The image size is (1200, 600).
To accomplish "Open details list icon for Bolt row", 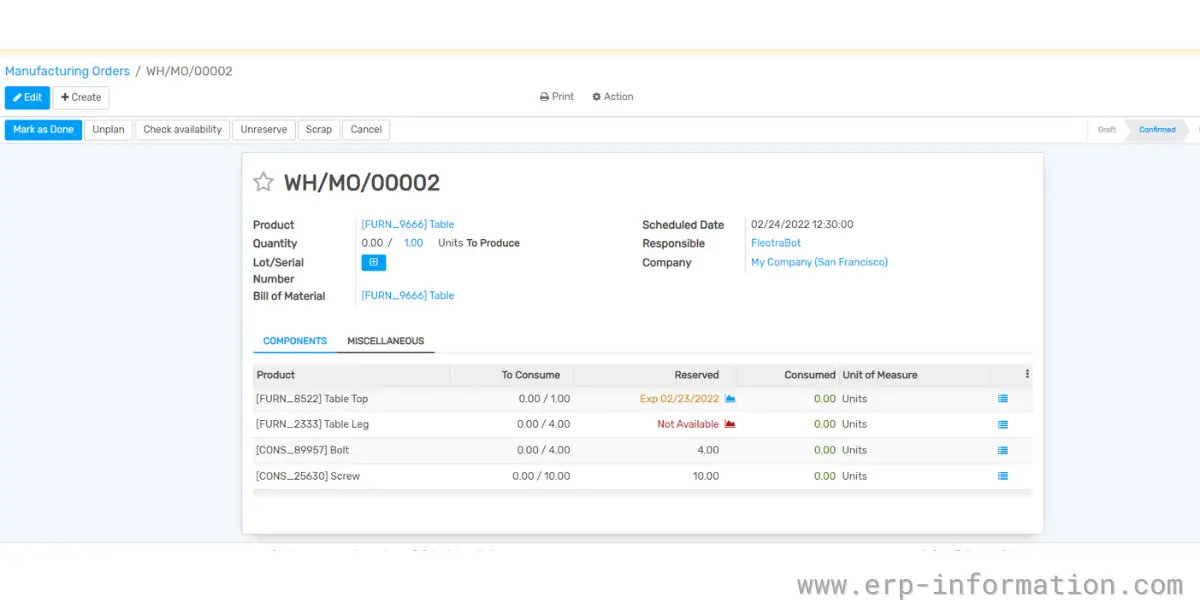I will pyautogui.click(x=1003, y=451).
